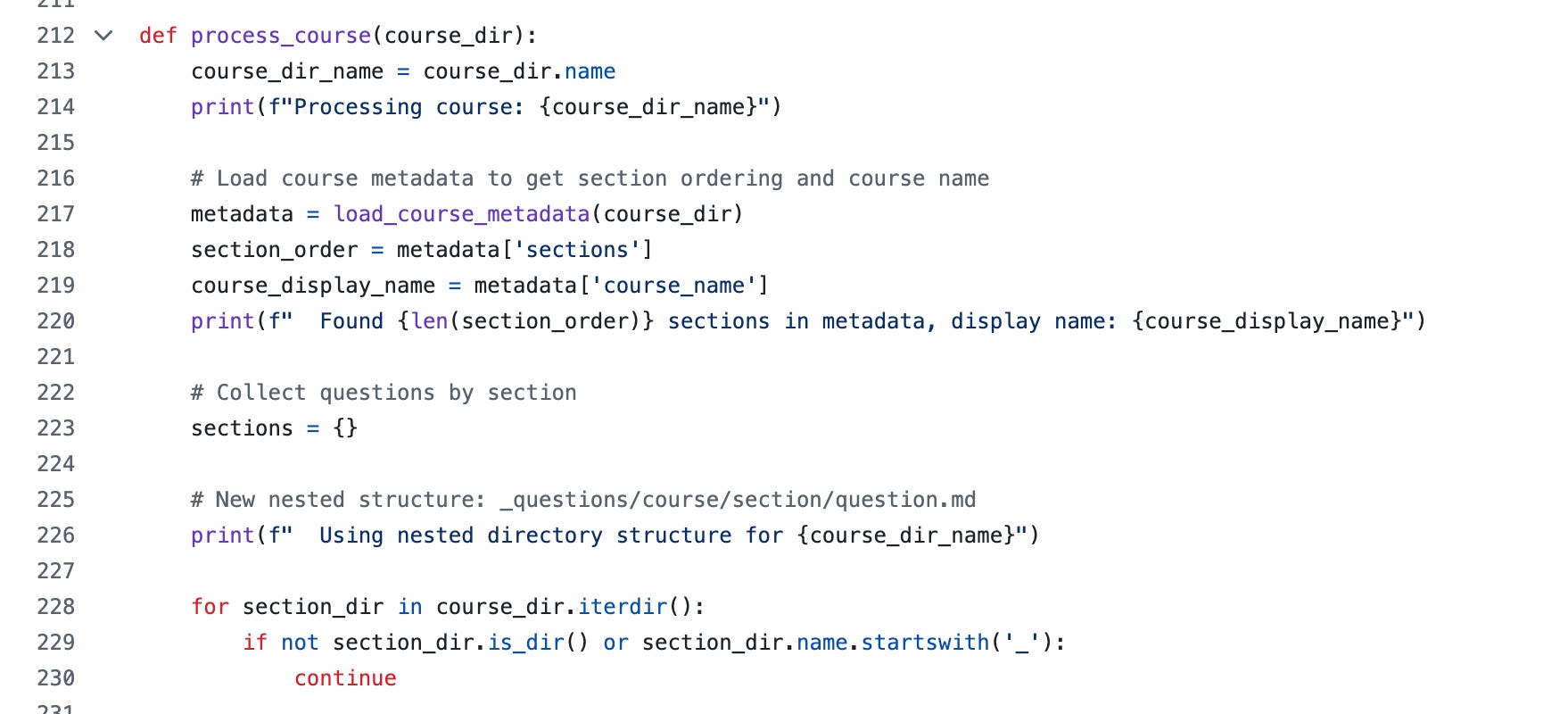Select line number 214

click(x=56, y=107)
